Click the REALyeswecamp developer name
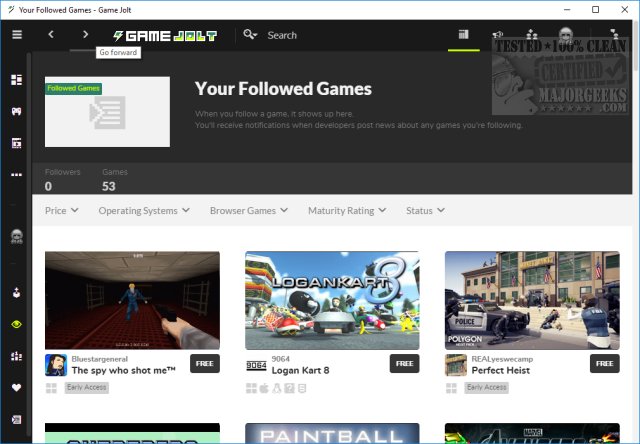This screenshot has width=640, height=444. pyautogui.click(x=502, y=359)
